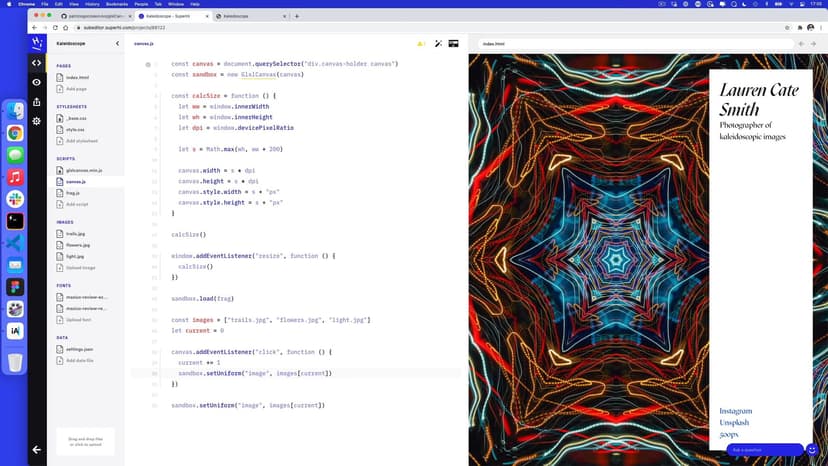Toggle the preview layout icon

(453, 44)
